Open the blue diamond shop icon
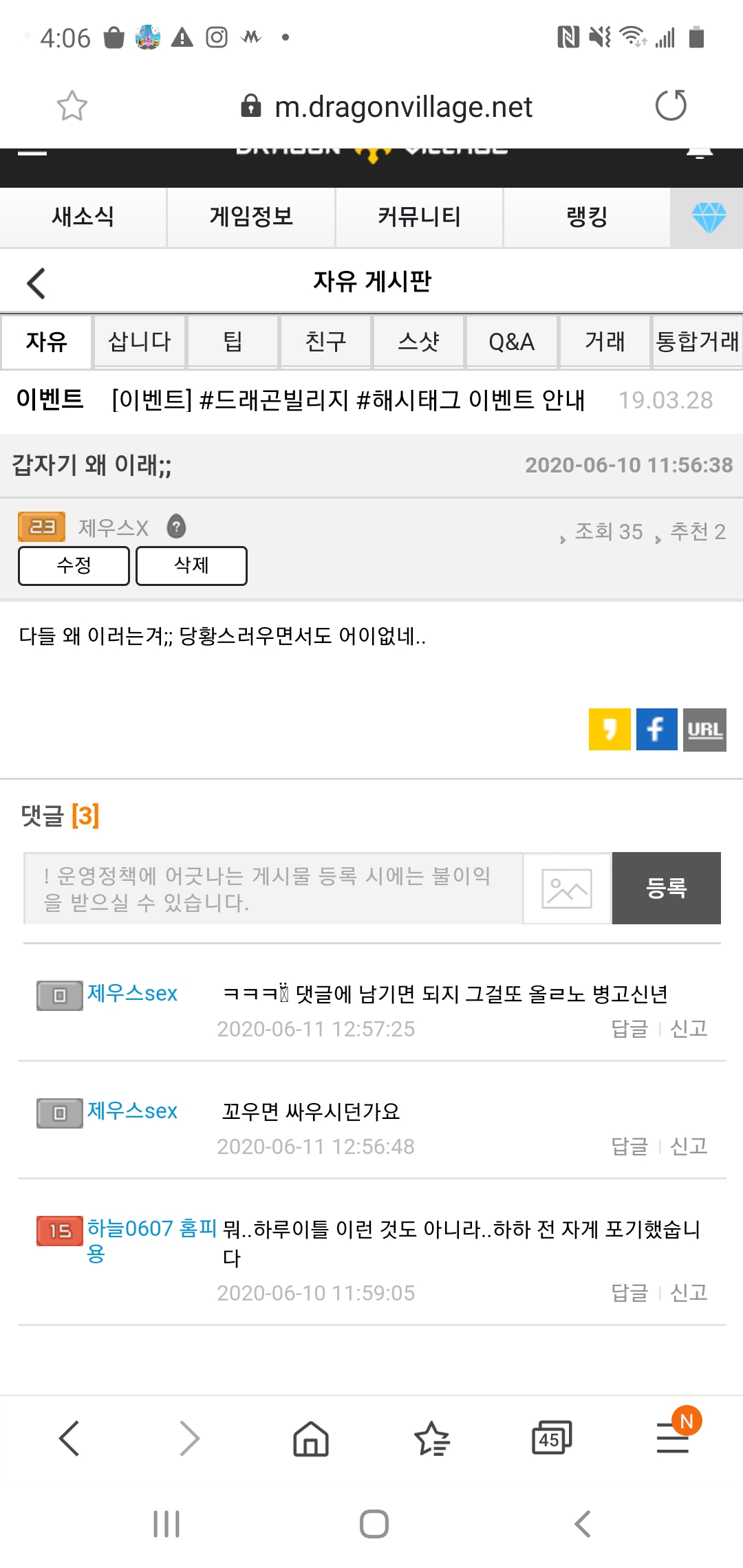743x1568 pixels. point(708,217)
